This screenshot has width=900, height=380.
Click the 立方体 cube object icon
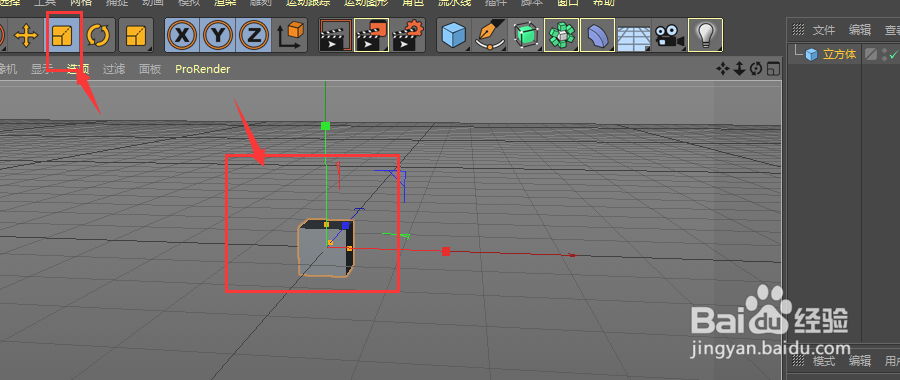[811, 55]
